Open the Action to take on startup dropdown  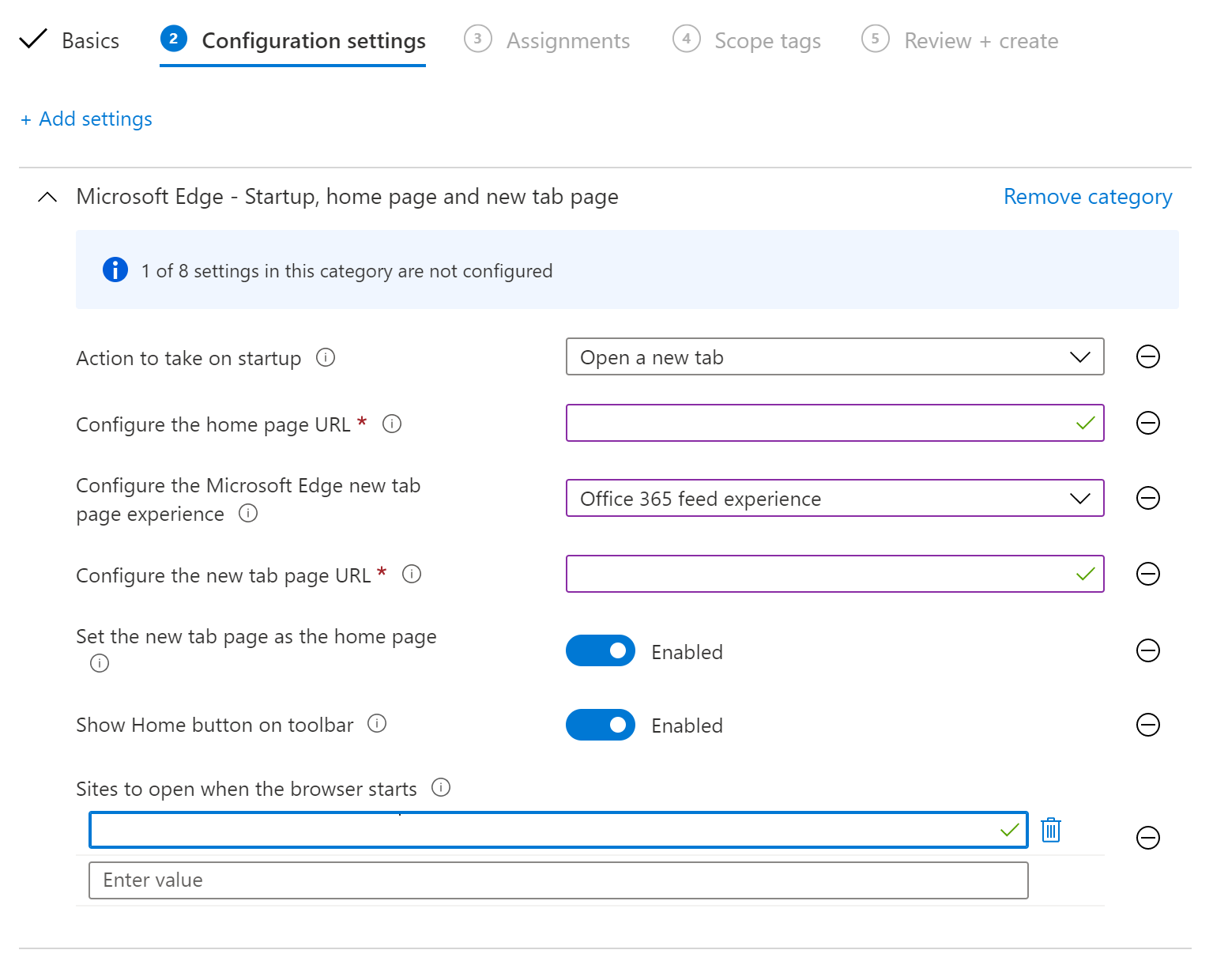coord(835,356)
